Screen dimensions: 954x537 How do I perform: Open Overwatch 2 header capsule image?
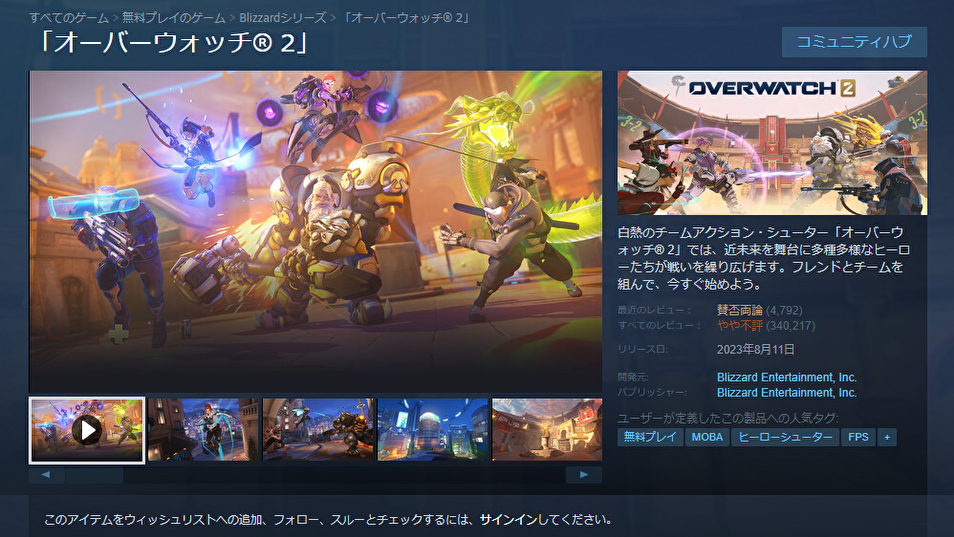[x=772, y=143]
